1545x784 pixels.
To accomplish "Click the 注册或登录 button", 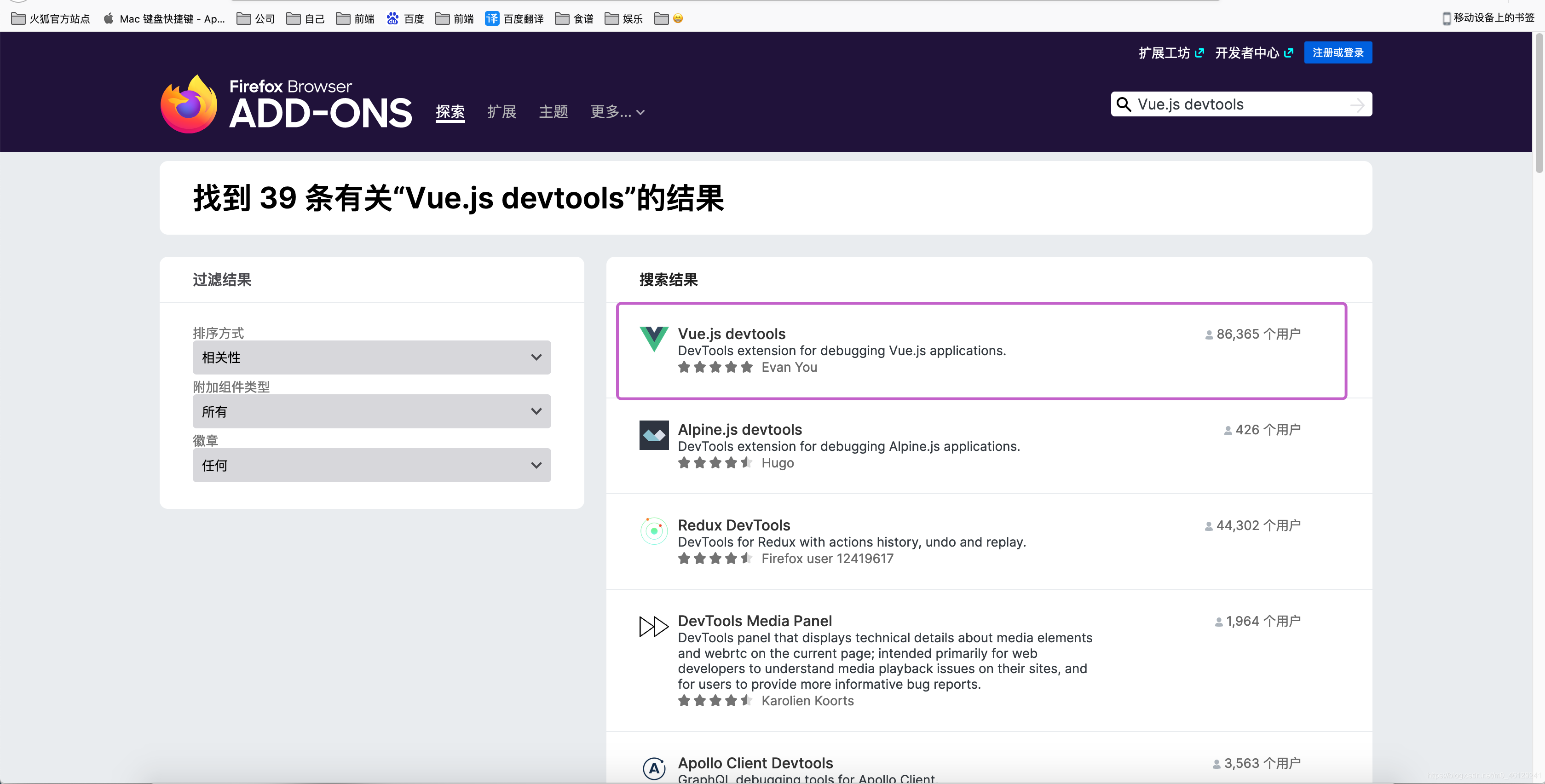I will (x=1337, y=53).
